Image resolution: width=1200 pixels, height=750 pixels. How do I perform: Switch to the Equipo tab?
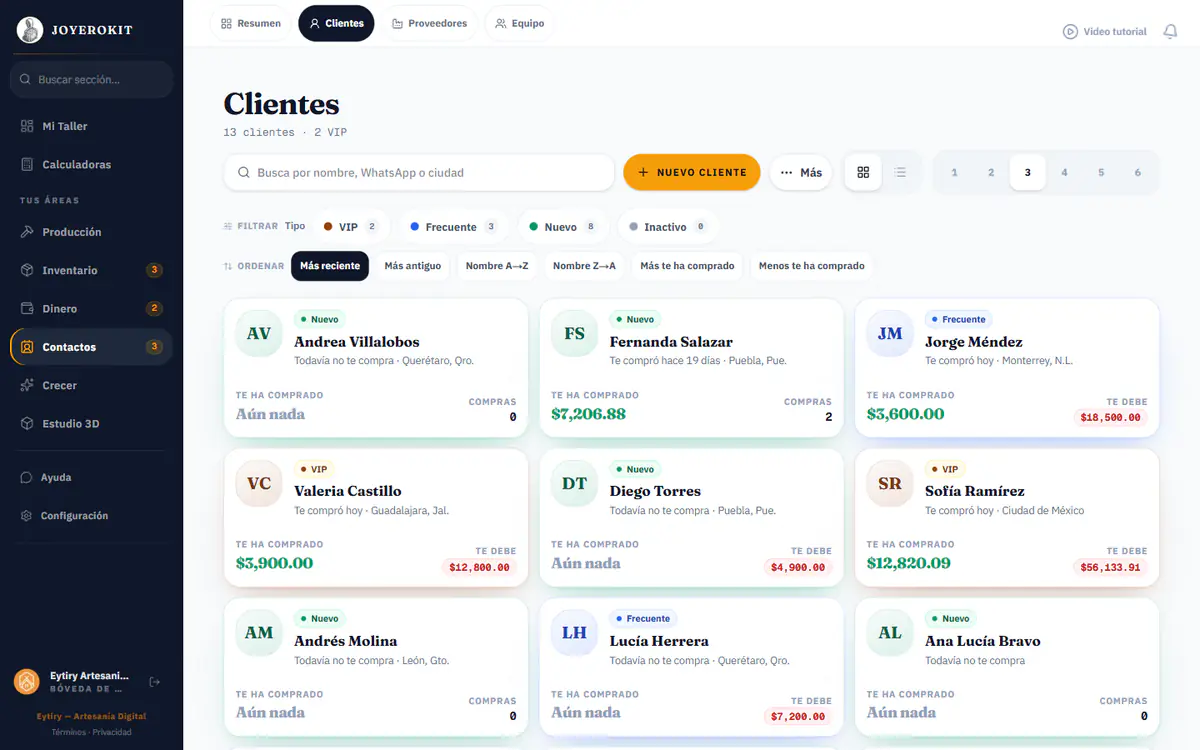point(519,23)
